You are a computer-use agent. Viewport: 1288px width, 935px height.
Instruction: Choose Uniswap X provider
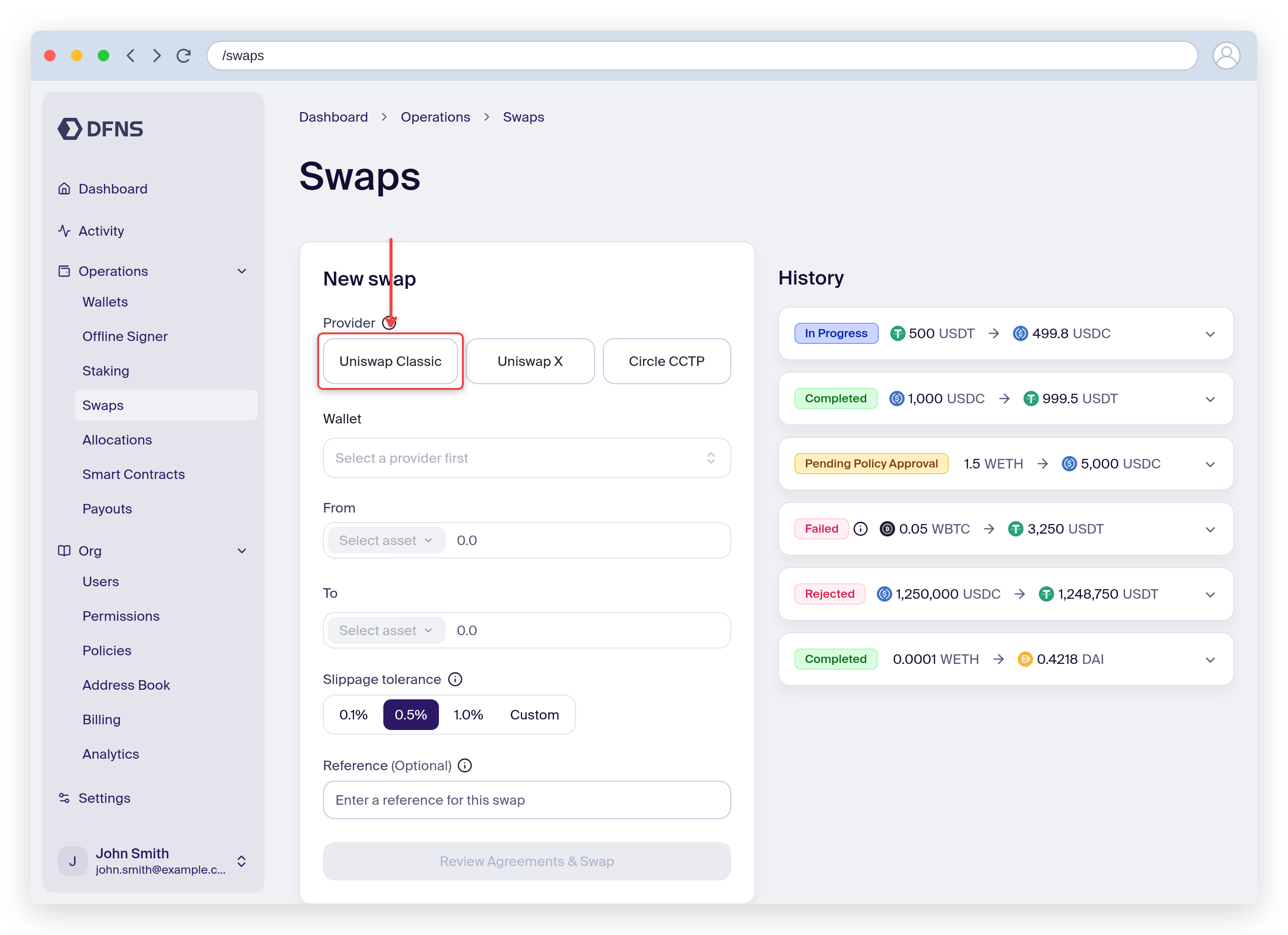[530, 361]
